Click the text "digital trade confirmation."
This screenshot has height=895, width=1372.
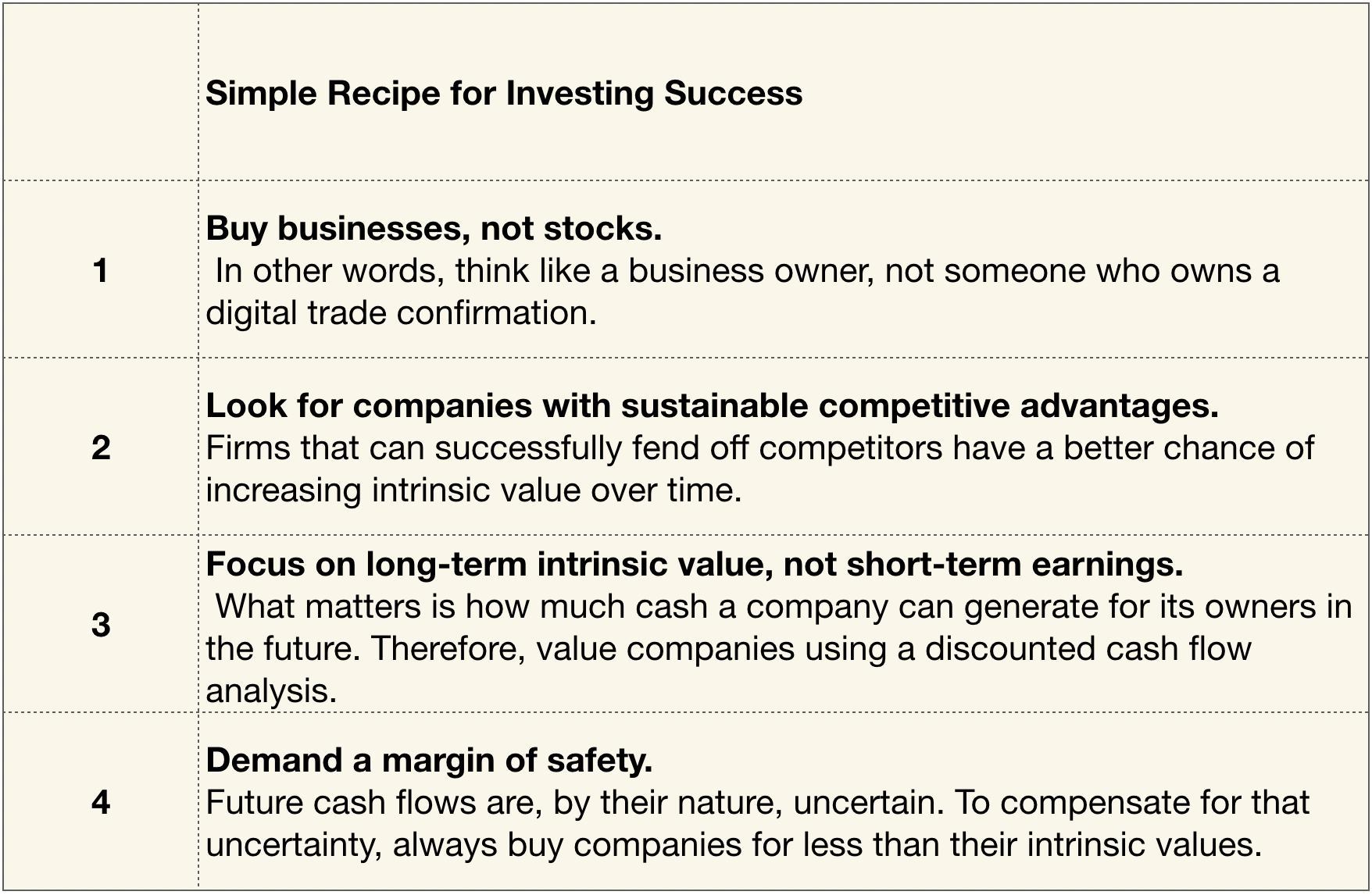(401, 313)
